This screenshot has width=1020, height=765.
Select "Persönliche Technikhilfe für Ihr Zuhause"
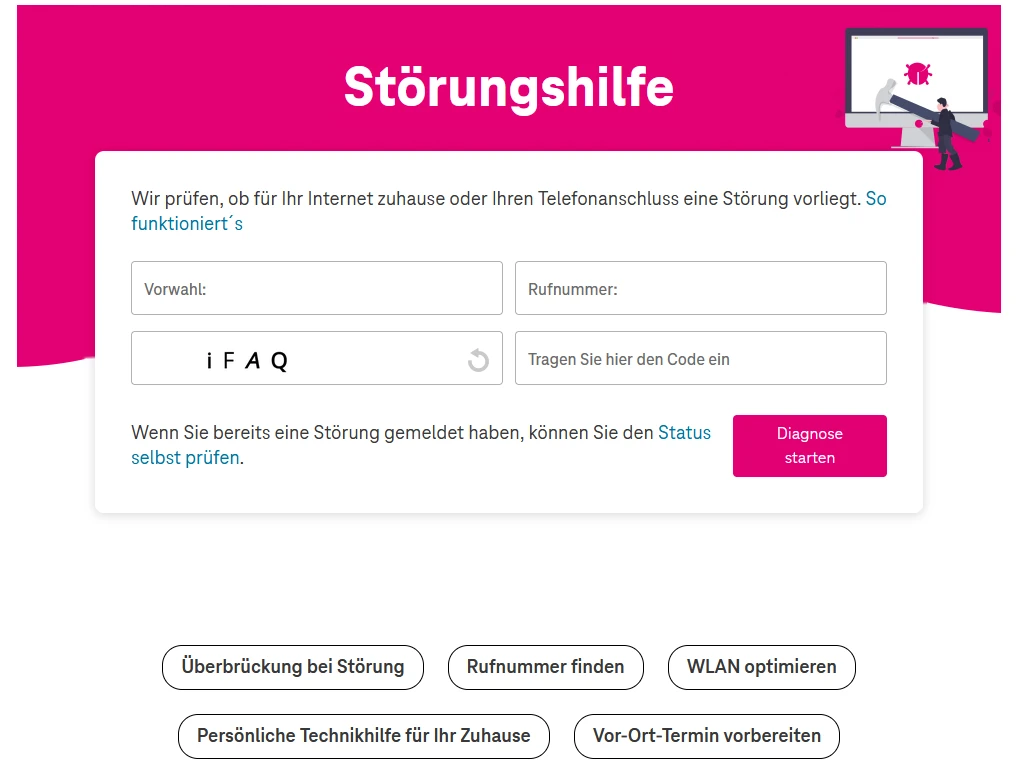(x=364, y=735)
